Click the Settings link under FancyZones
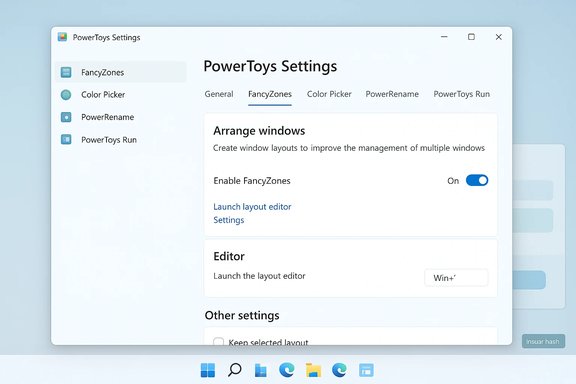 (229, 220)
